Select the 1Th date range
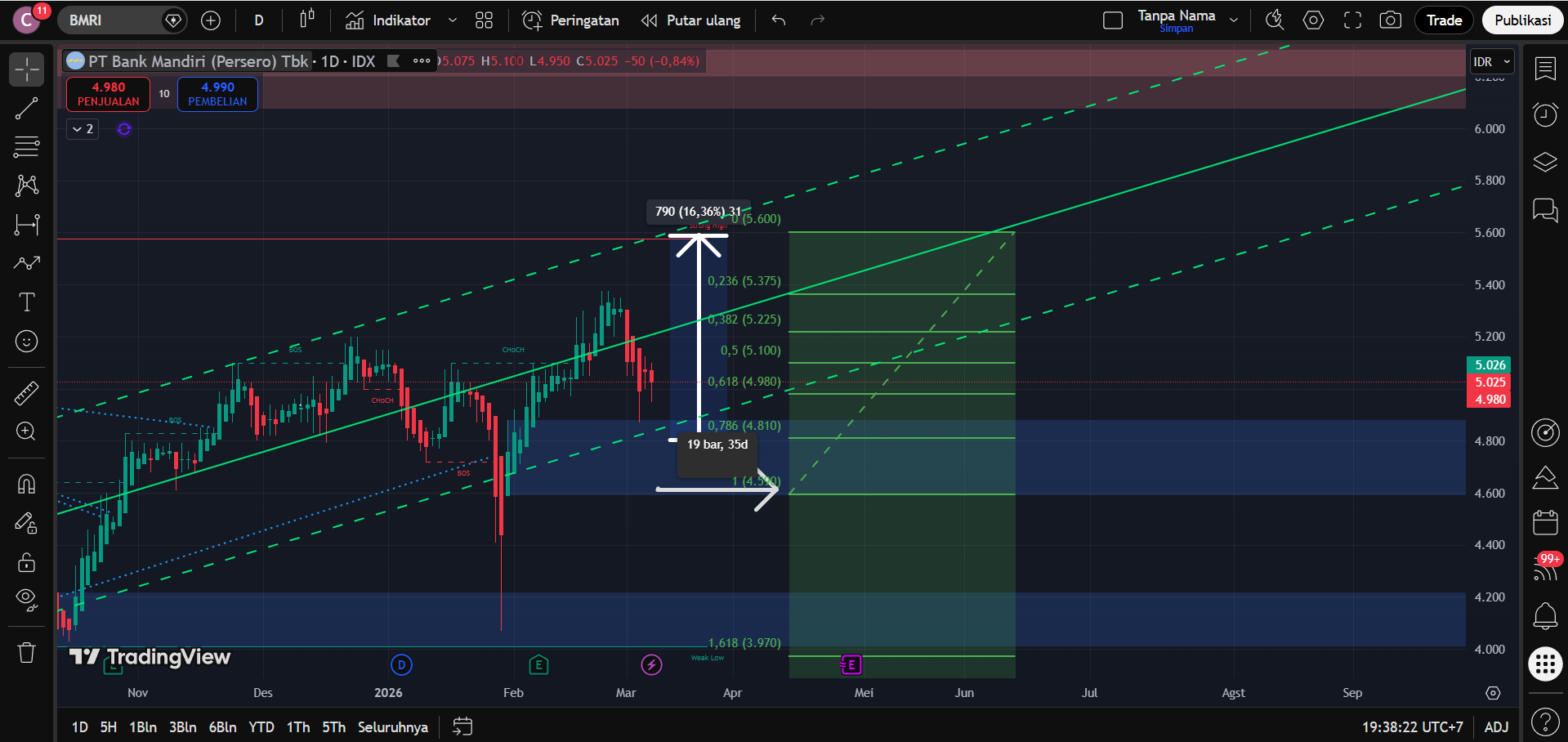Viewport: 1568px width, 742px height. click(298, 726)
